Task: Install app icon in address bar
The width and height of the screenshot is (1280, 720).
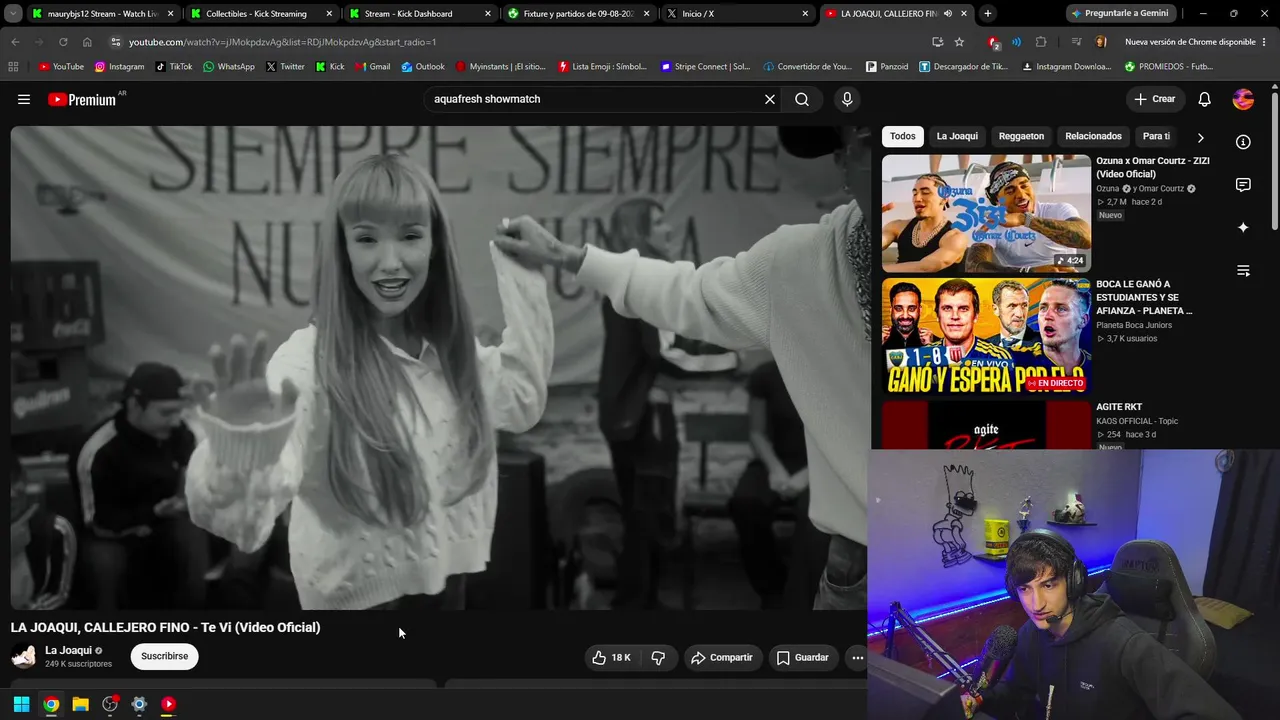Action: (x=937, y=42)
